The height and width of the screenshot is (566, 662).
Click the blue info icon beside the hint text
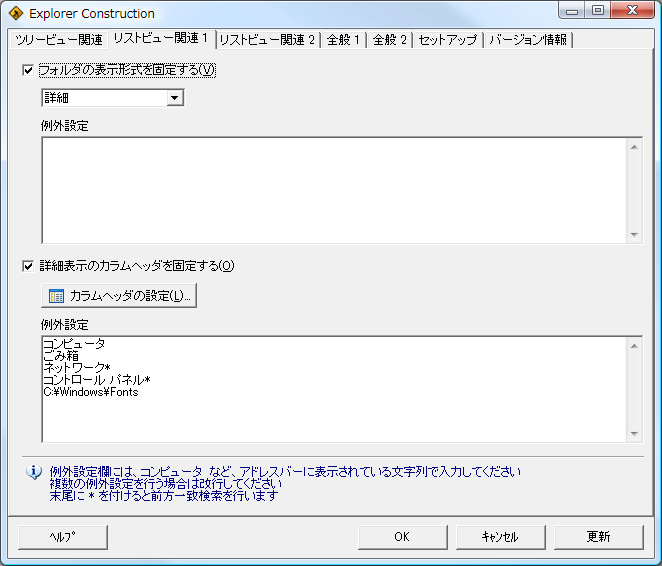point(34,471)
